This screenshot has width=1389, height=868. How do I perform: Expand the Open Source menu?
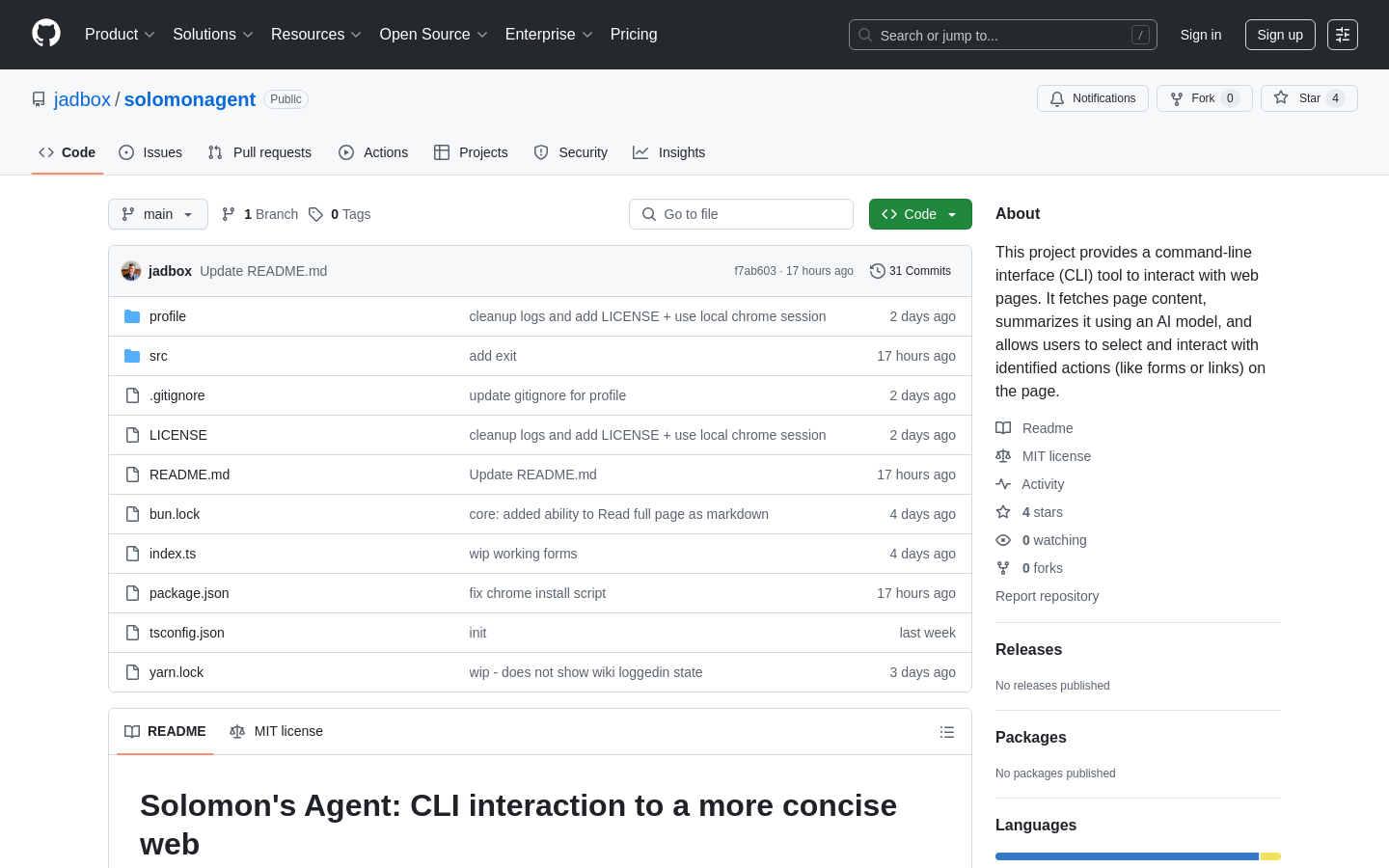(x=433, y=35)
